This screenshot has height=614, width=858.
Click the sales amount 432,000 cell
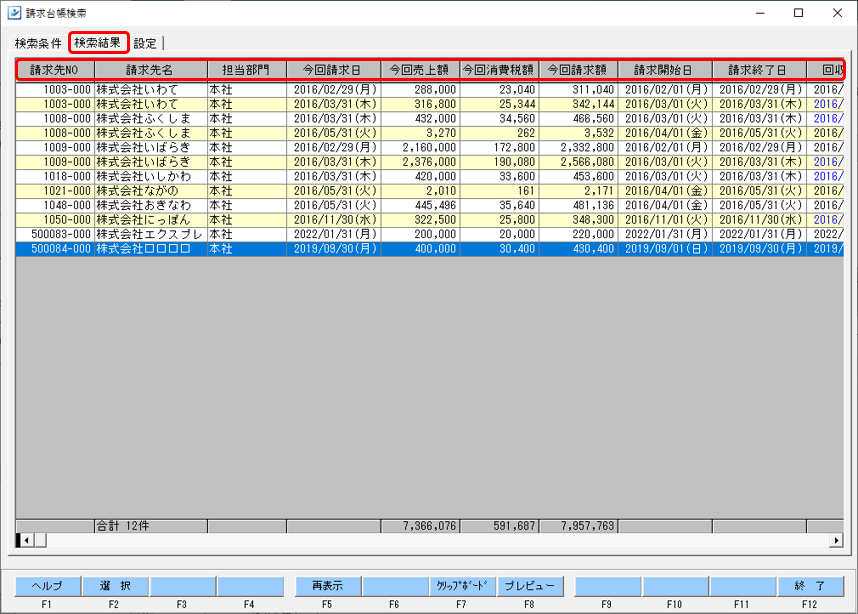[420, 118]
